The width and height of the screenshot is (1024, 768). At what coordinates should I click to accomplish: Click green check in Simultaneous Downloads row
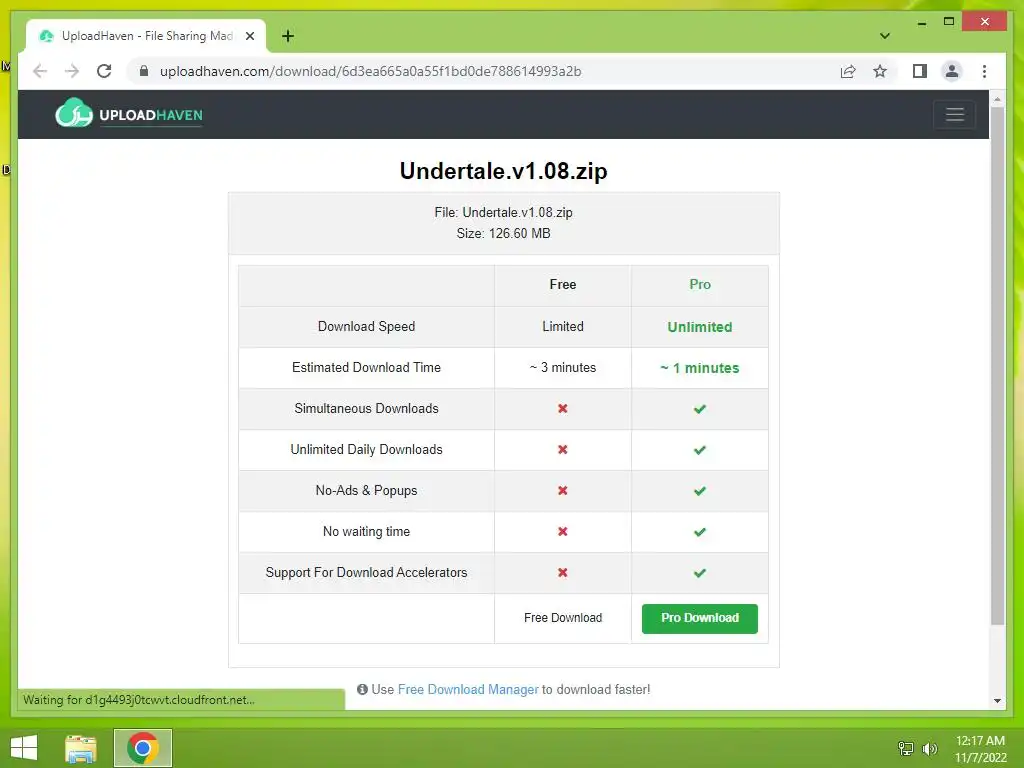click(x=699, y=409)
